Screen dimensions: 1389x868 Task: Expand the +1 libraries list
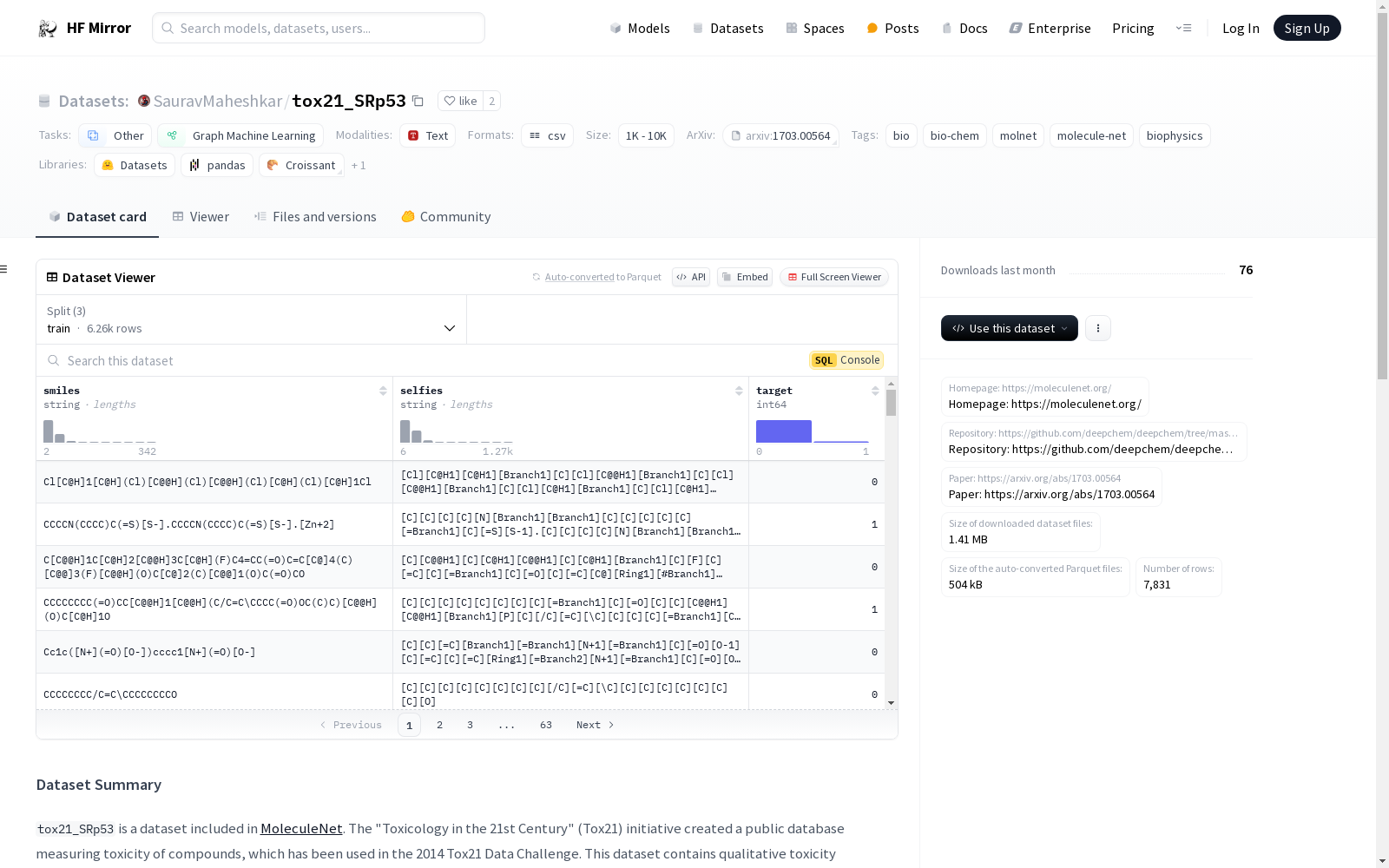point(359,165)
